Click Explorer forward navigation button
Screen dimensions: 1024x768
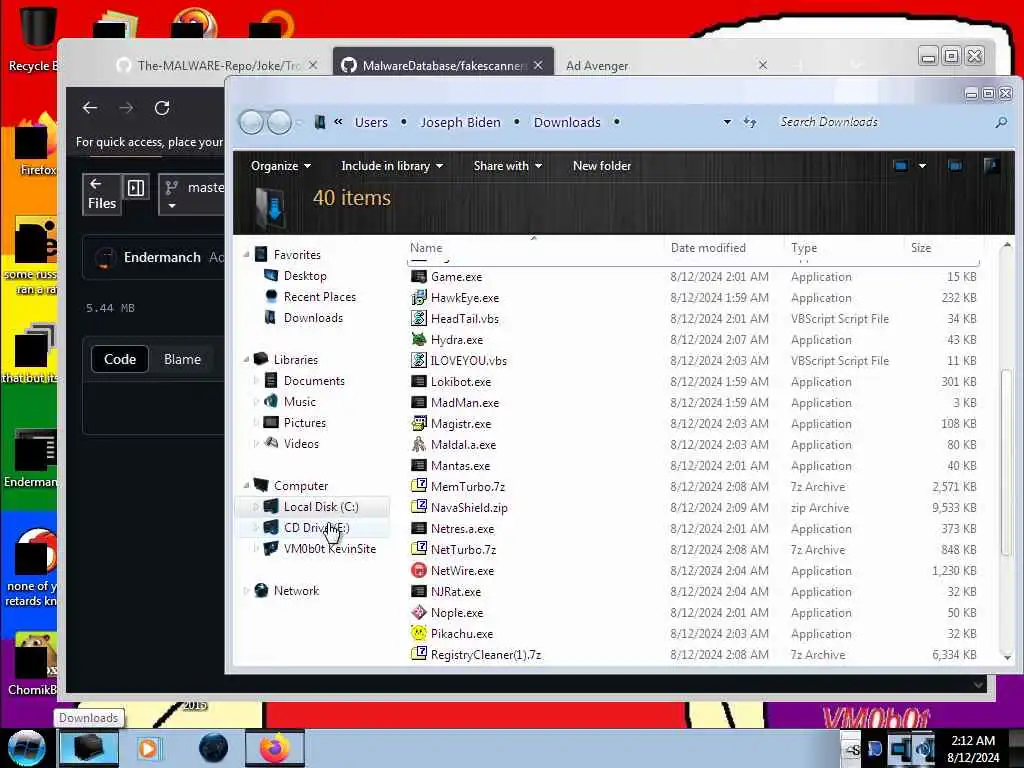(x=280, y=122)
